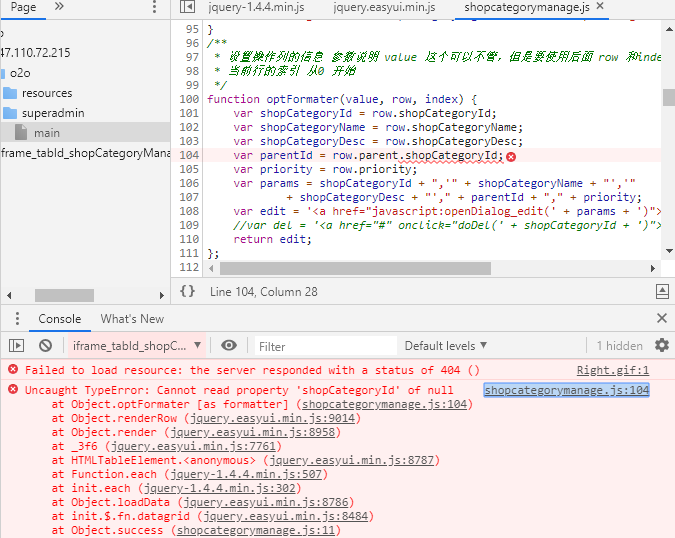Screen dimensions: 675x538
Task: Open jquery.easyui.min.js:8787 stack link
Action: pyautogui.click(x=351, y=460)
